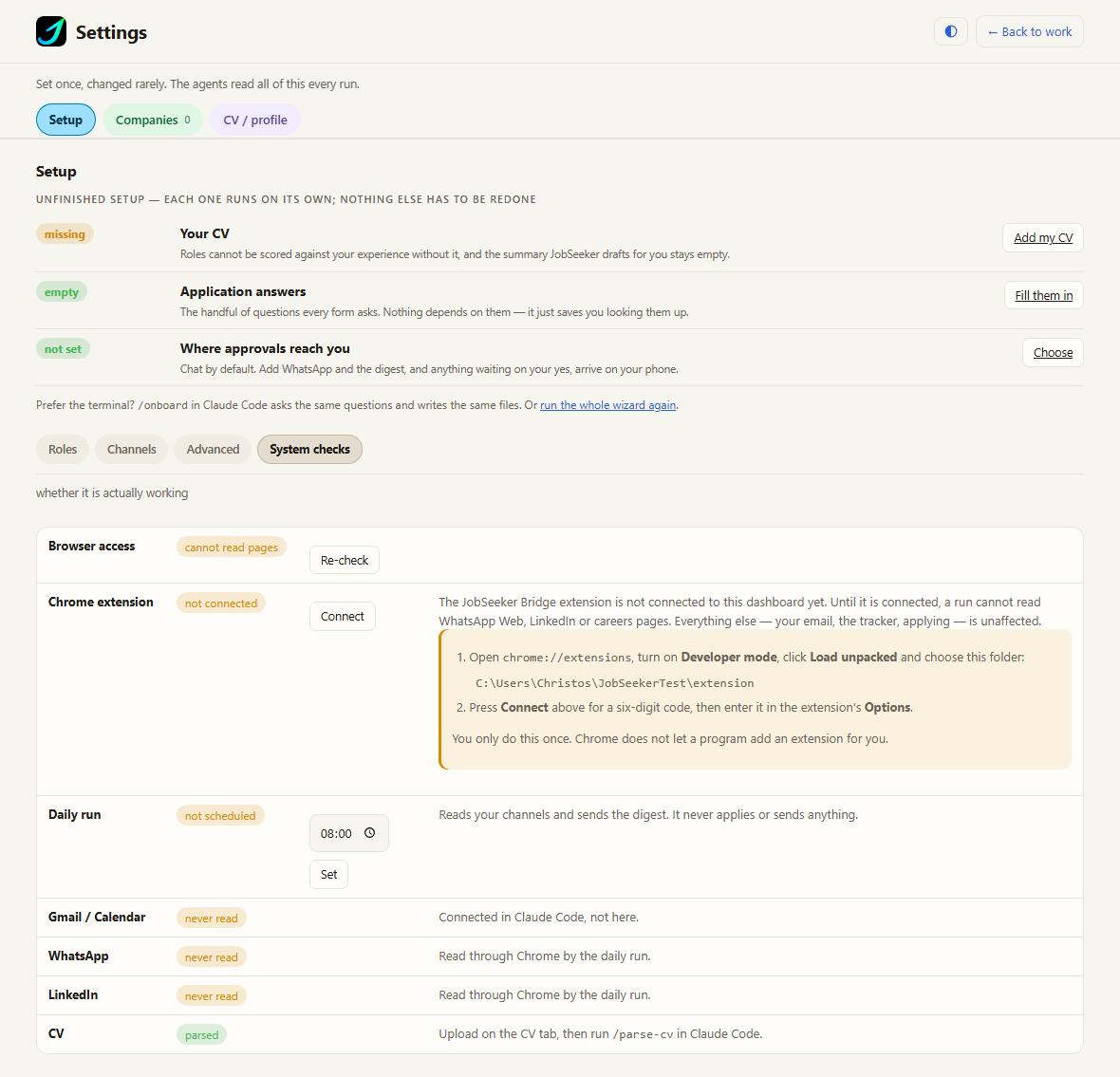Click the Application answers heading
Viewport: 1120px width, 1077px height.
[x=243, y=291]
